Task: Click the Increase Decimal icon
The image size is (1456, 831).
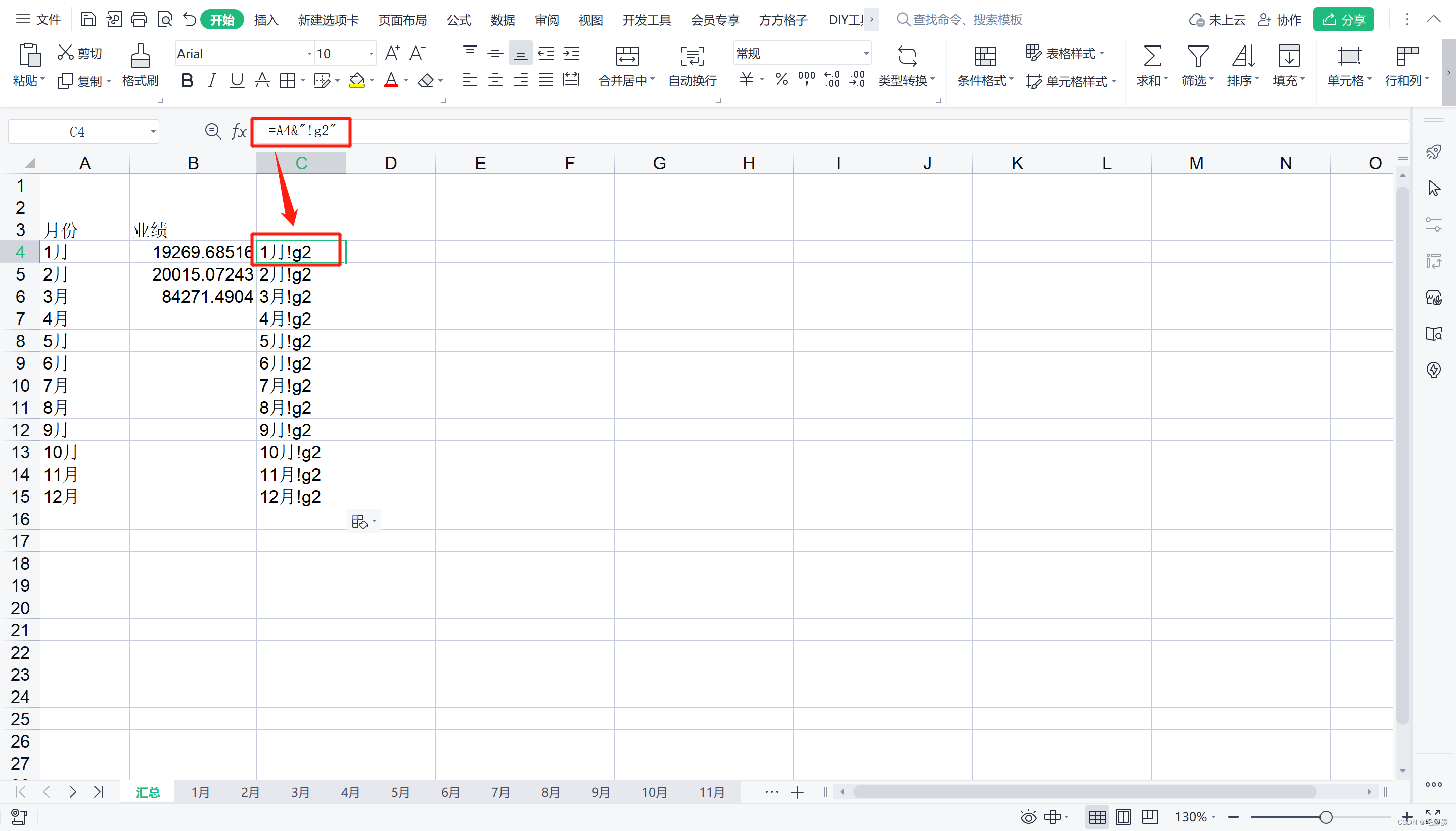Action: pos(832,79)
